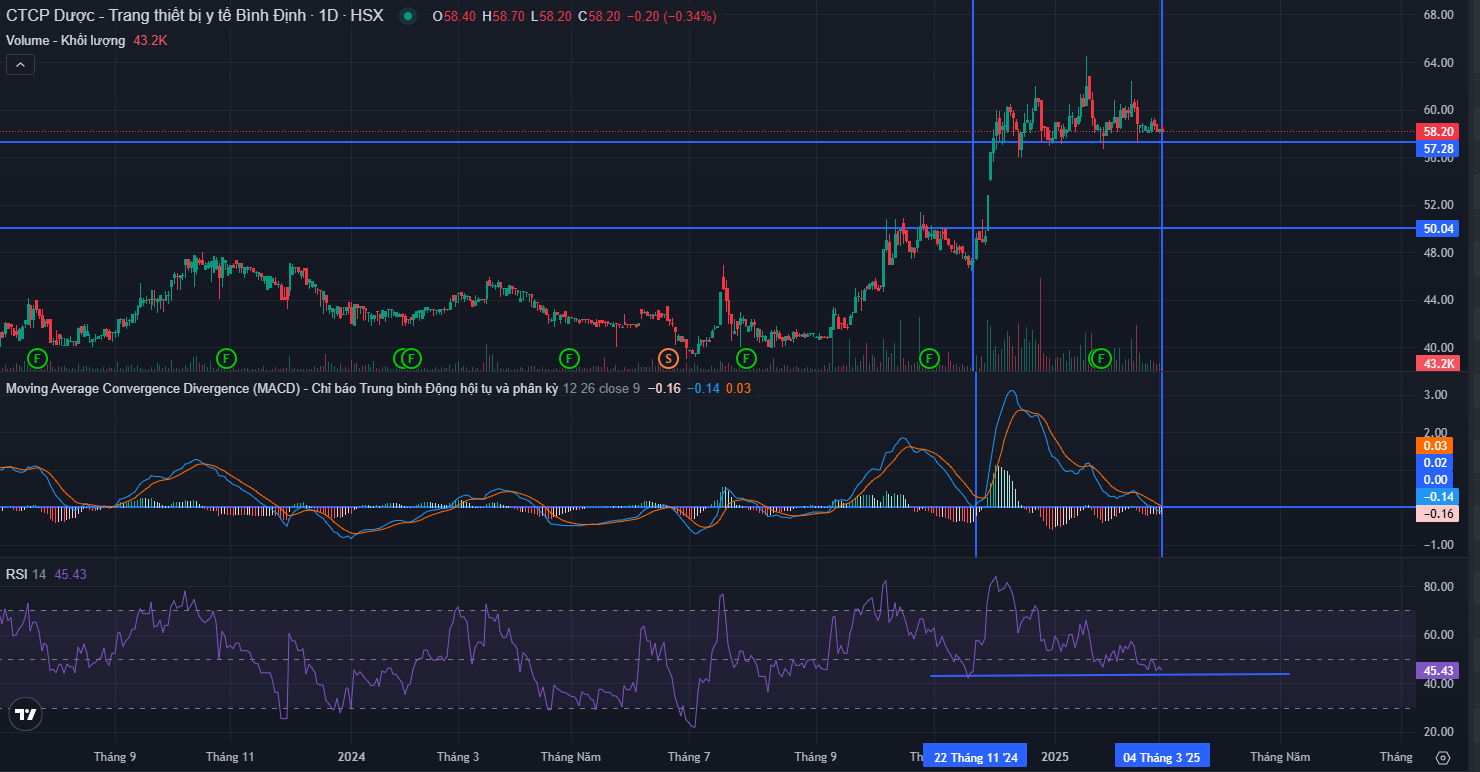
Task: Select the 04 Tháng 3 '25 date label
Action: pyautogui.click(x=1161, y=757)
